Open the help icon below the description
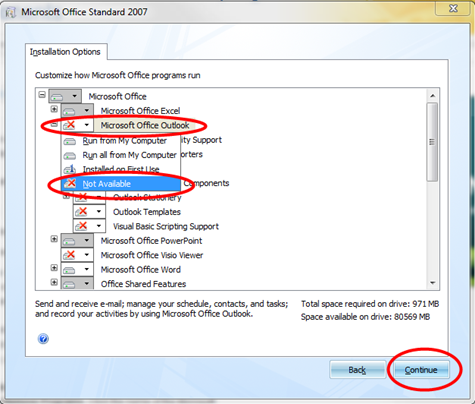 (x=43, y=339)
